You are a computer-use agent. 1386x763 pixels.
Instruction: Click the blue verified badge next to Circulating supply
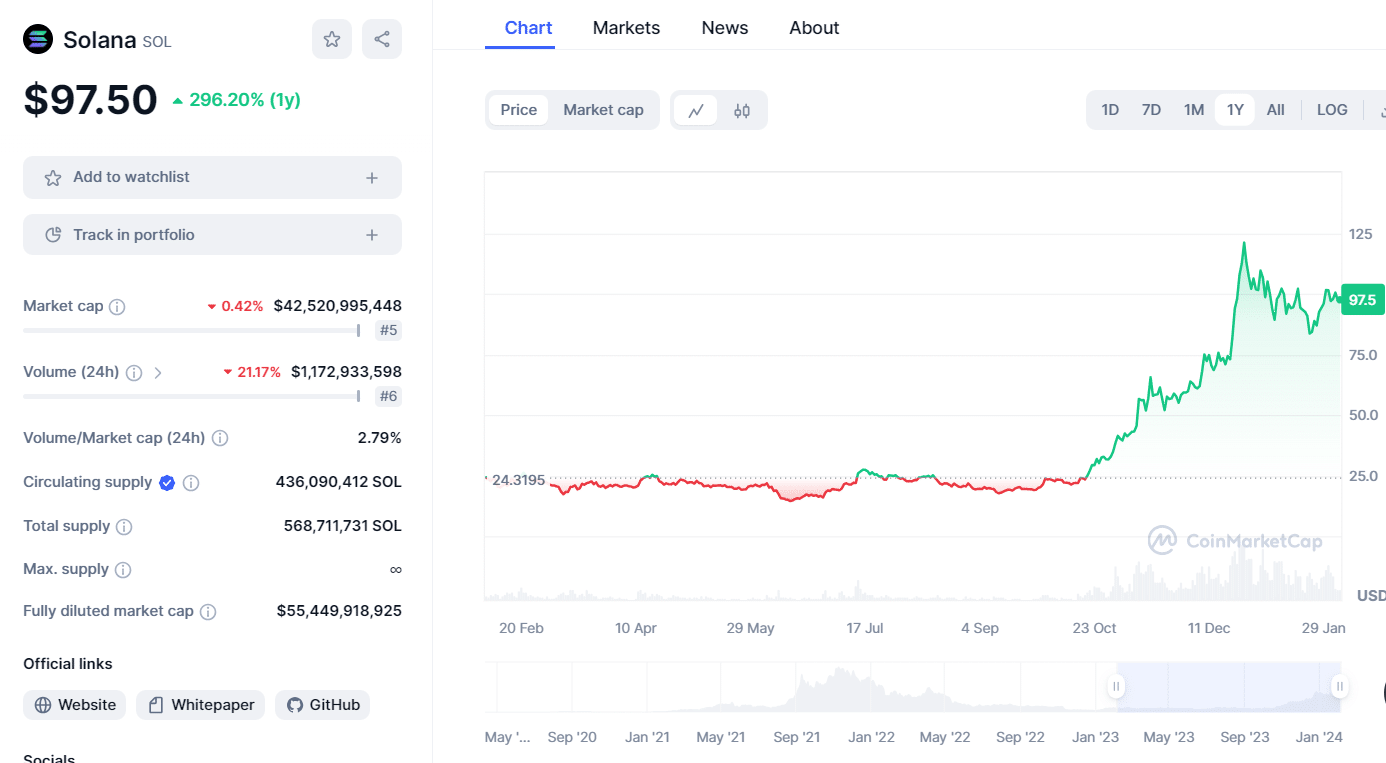[167, 482]
